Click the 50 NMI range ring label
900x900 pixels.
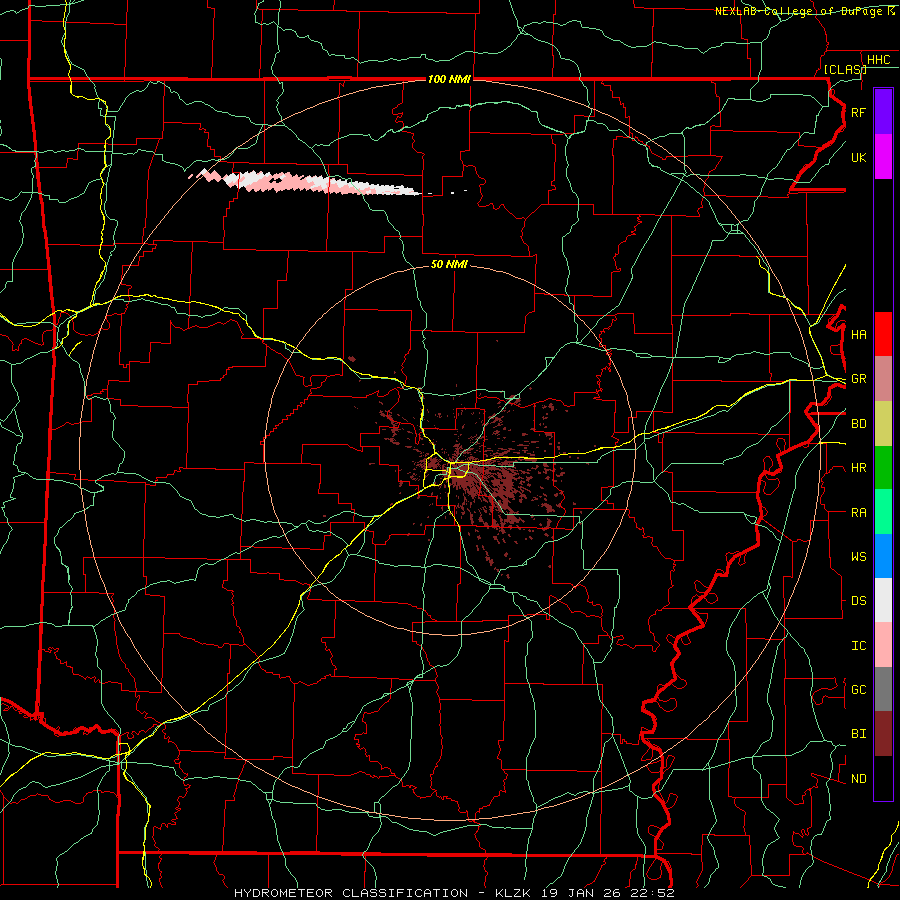pyautogui.click(x=449, y=264)
